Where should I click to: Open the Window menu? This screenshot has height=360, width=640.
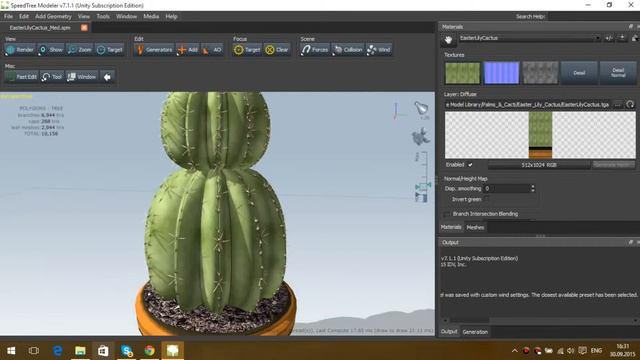(x=126, y=16)
